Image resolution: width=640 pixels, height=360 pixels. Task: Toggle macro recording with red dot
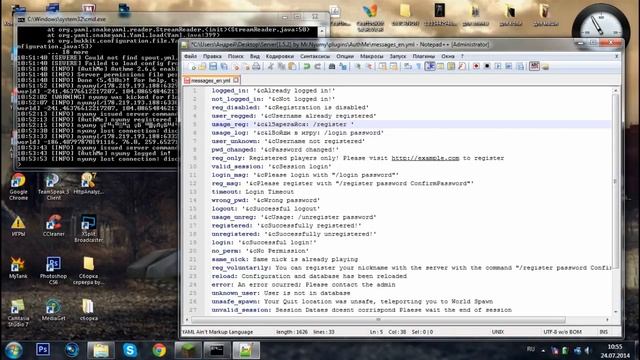pos(476,66)
